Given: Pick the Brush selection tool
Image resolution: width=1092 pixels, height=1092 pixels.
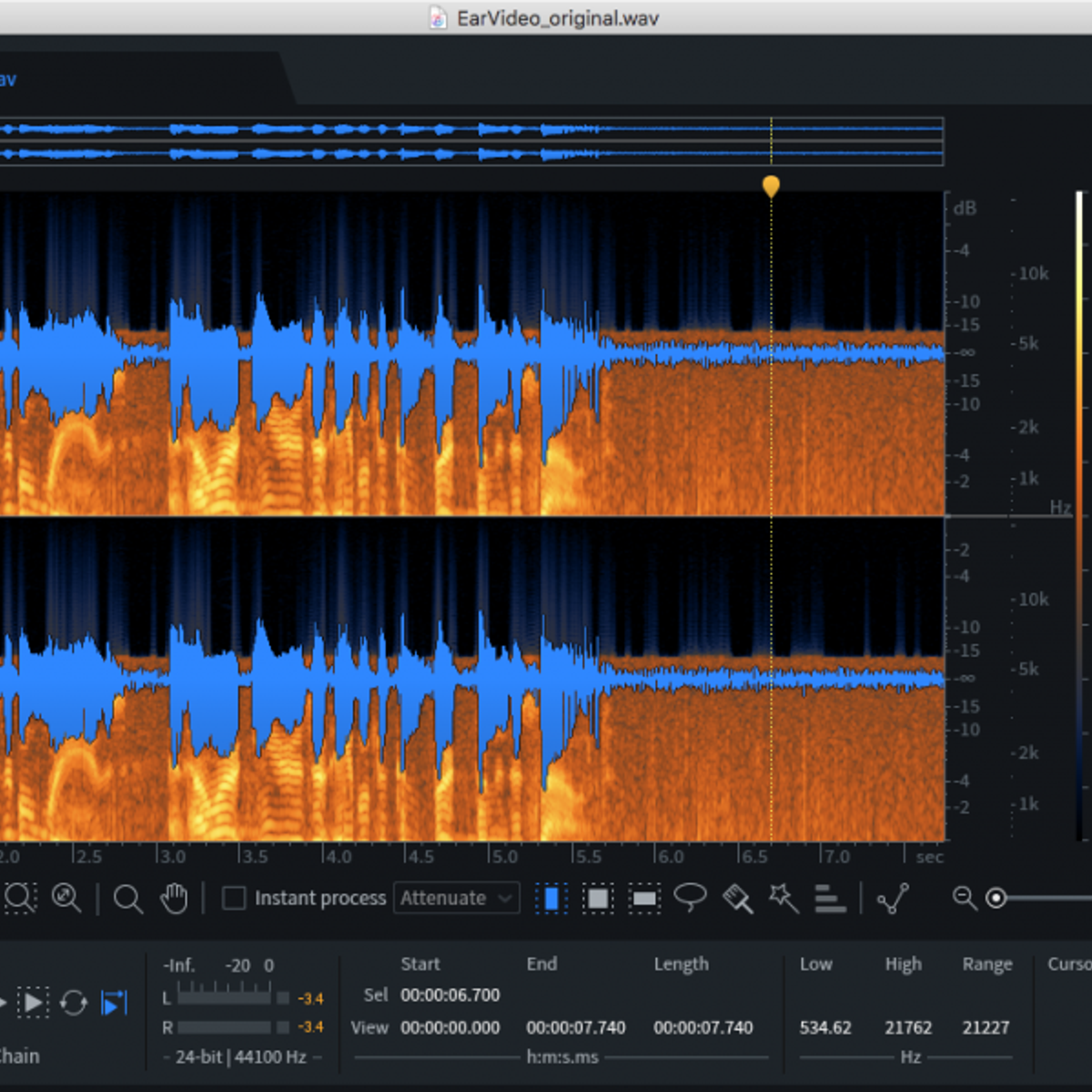Looking at the screenshot, I should click(x=737, y=898).
